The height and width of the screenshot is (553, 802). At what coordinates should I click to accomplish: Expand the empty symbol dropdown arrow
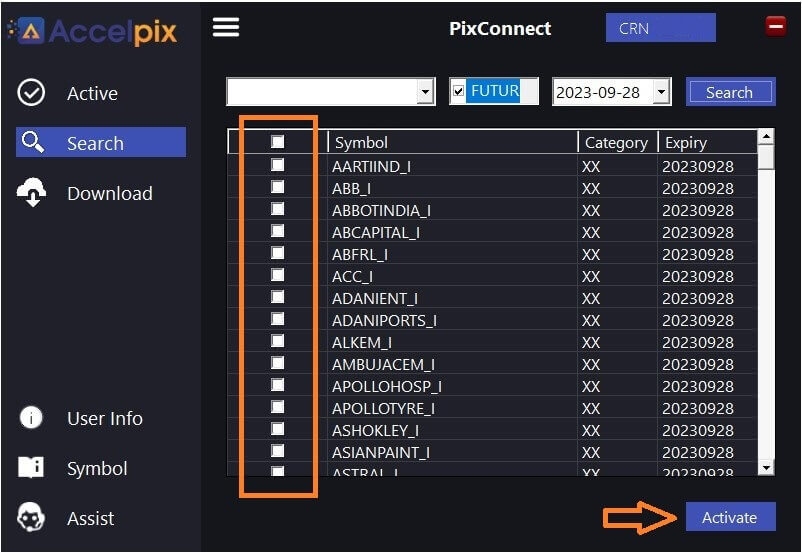tap(425, 92)
